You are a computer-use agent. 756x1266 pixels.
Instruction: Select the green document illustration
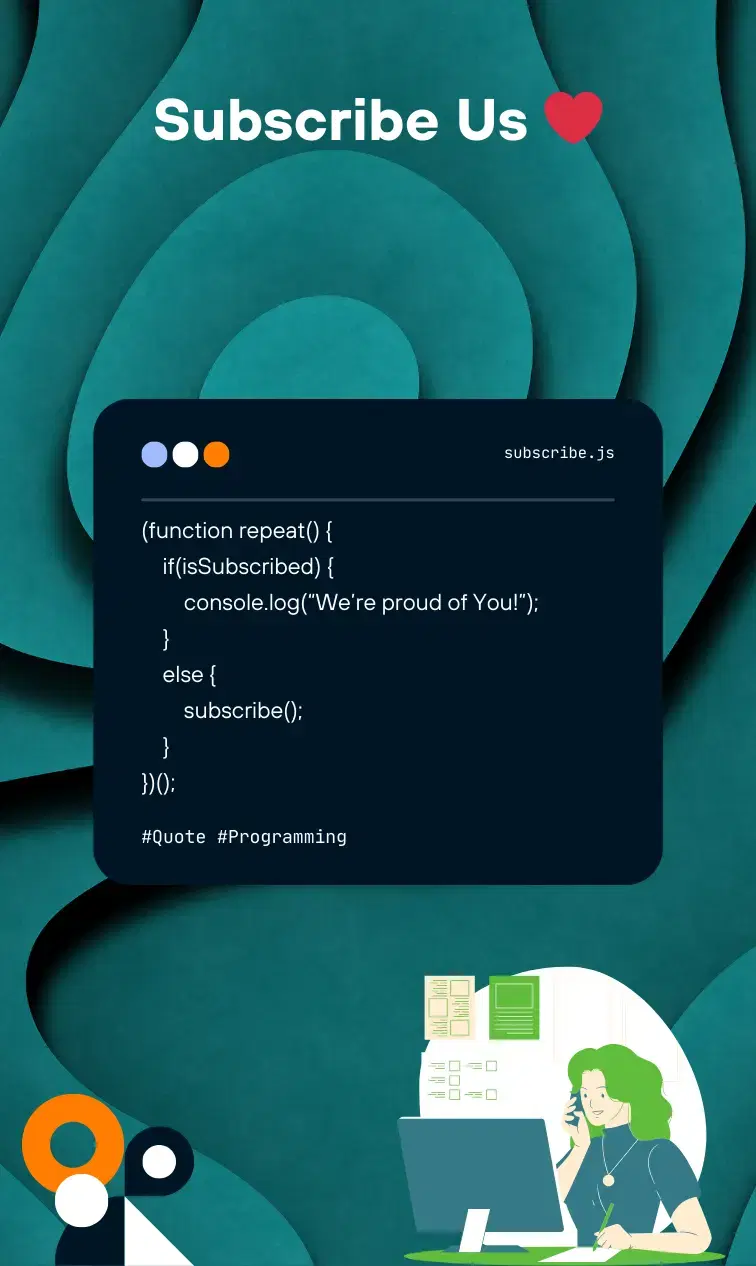pyautogui.click(x=514, y=1007)
